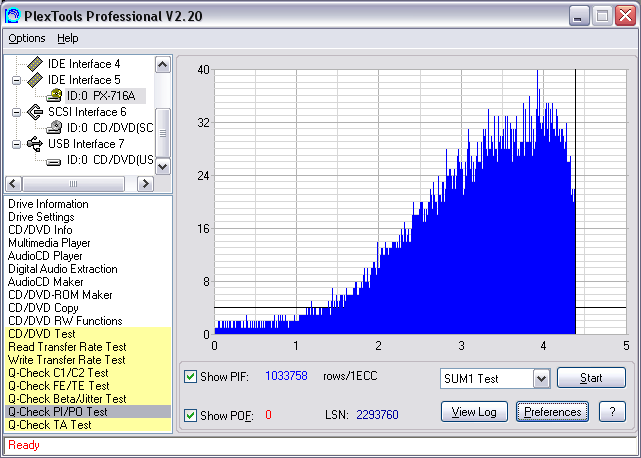Collapse the SCSI Interface 6 node
Screen dimensions: 641x458
16,112
